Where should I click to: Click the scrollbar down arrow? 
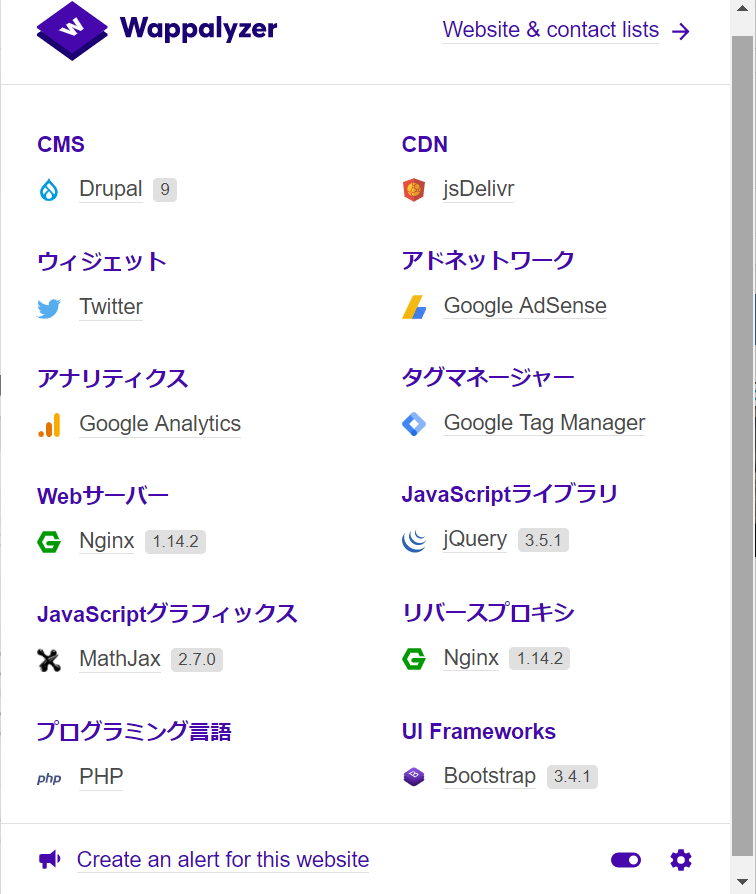coord(743,883)
